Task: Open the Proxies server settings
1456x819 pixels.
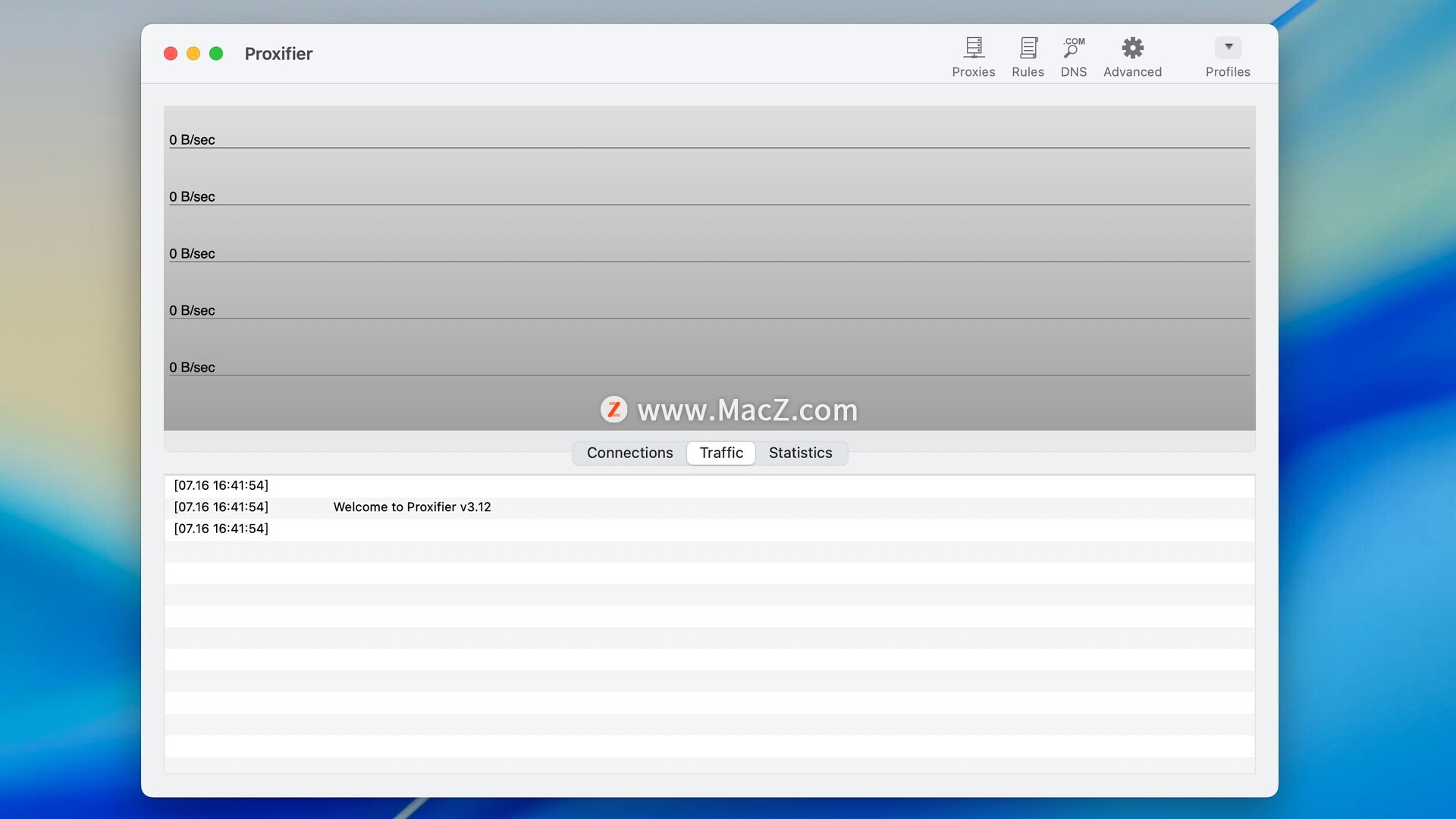Action: click(974, 57)
